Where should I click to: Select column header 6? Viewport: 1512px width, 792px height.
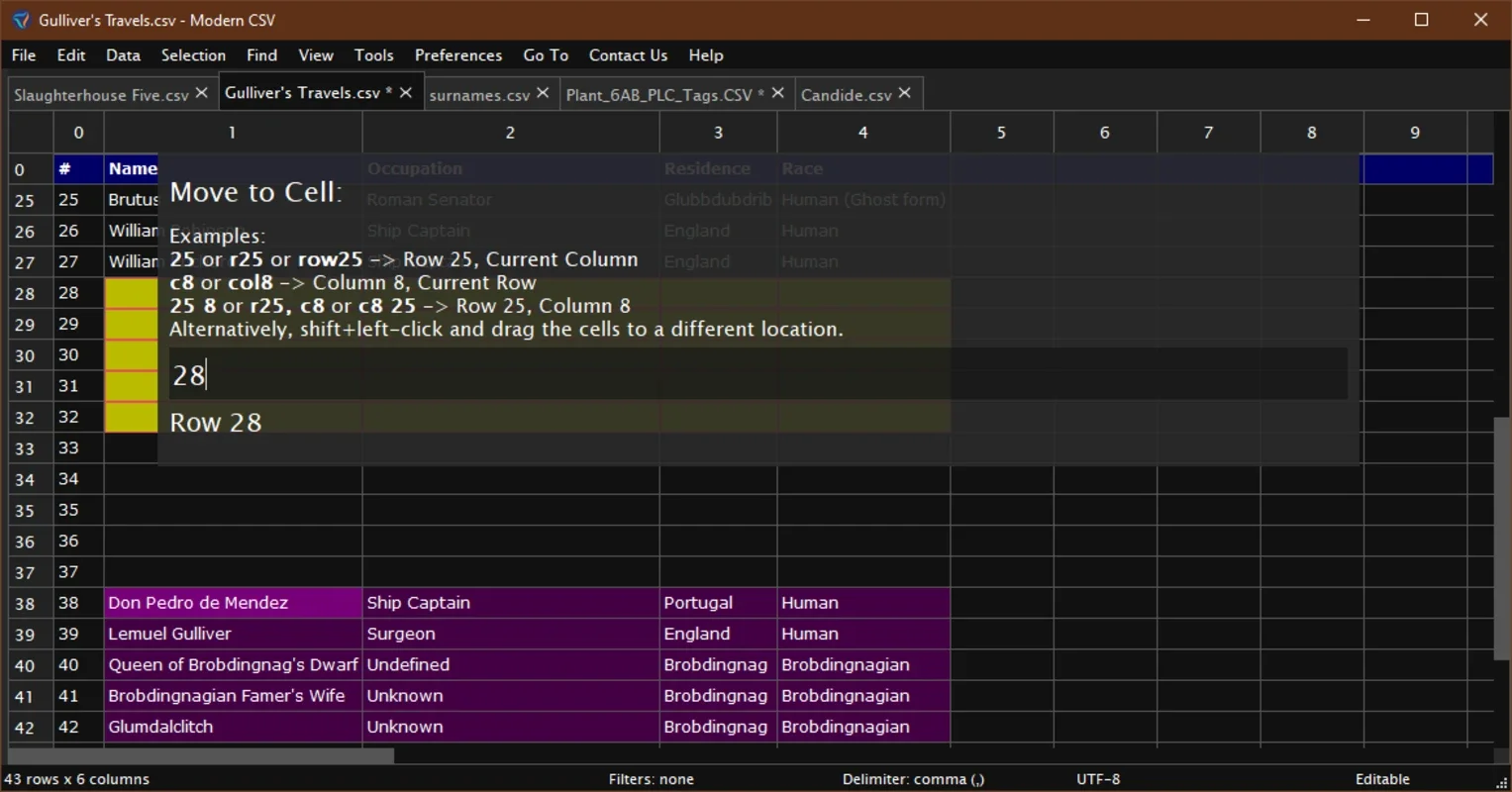pos(1105,132)
